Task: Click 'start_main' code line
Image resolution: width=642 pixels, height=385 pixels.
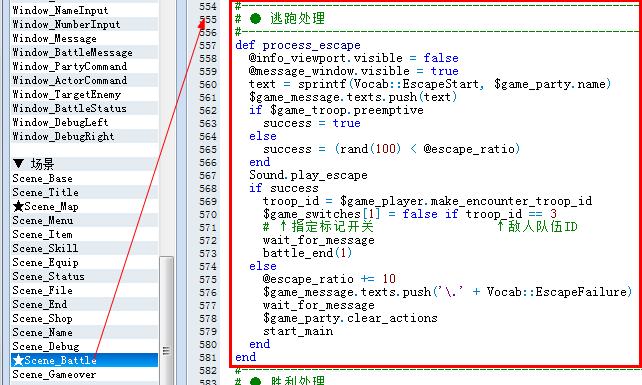Action: (298, 331)
